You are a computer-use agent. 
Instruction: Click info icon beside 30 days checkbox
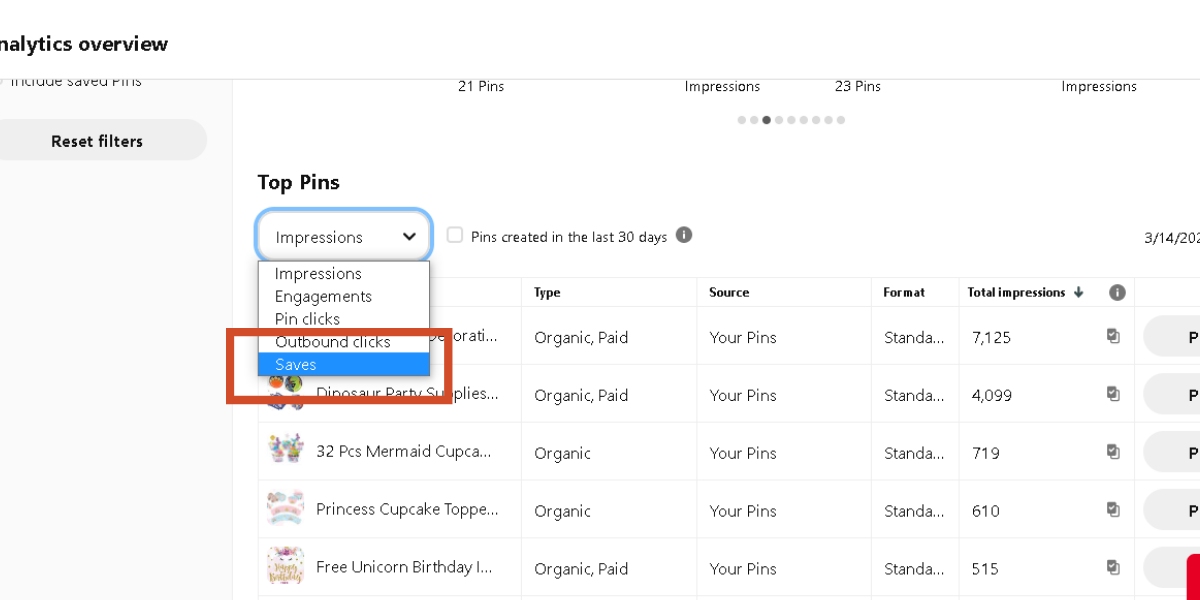point(684,235)
